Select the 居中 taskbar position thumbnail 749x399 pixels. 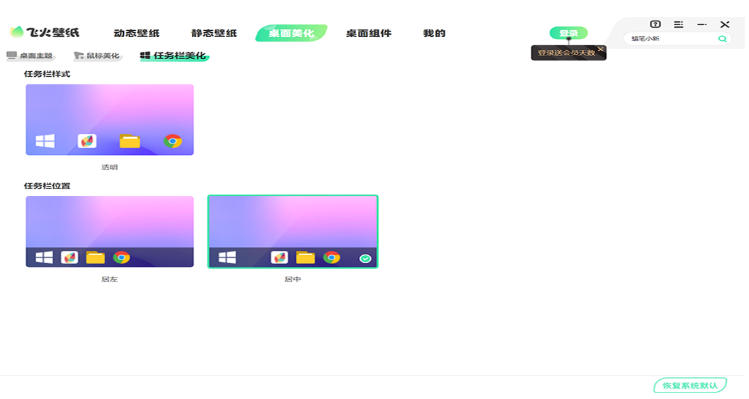click(293, 231)
